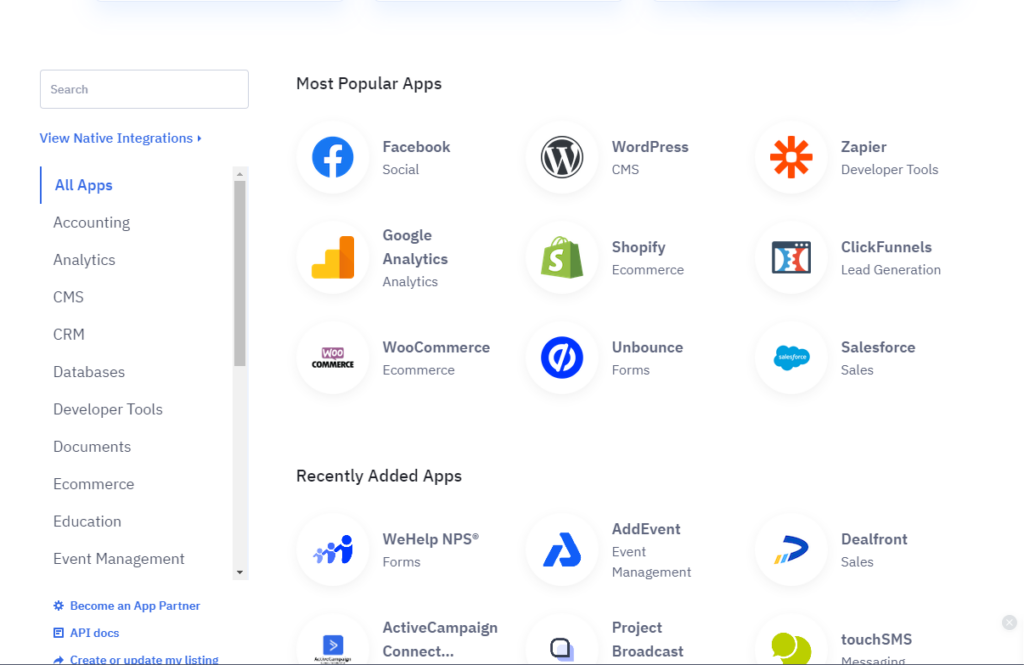Screen dimensions: 1024x665
Task: Open Salesforce app title
Action: pos(878,348)
